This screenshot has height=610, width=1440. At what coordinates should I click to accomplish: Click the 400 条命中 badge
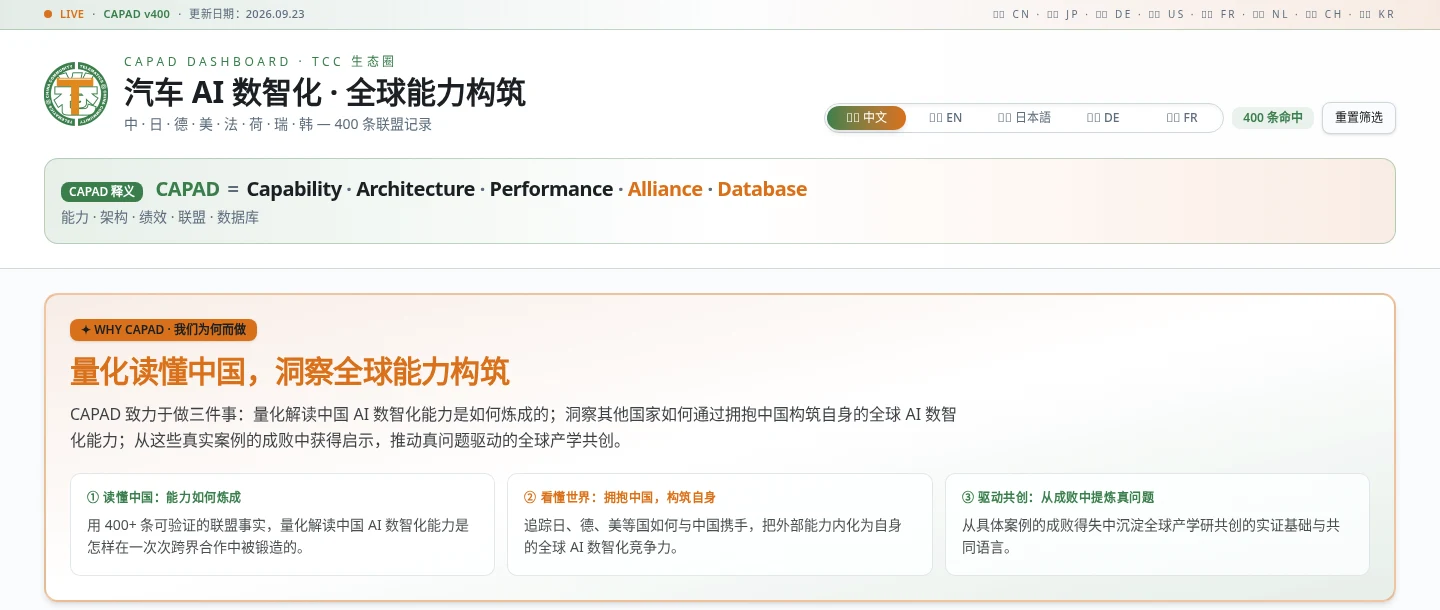coord(1273,118)
